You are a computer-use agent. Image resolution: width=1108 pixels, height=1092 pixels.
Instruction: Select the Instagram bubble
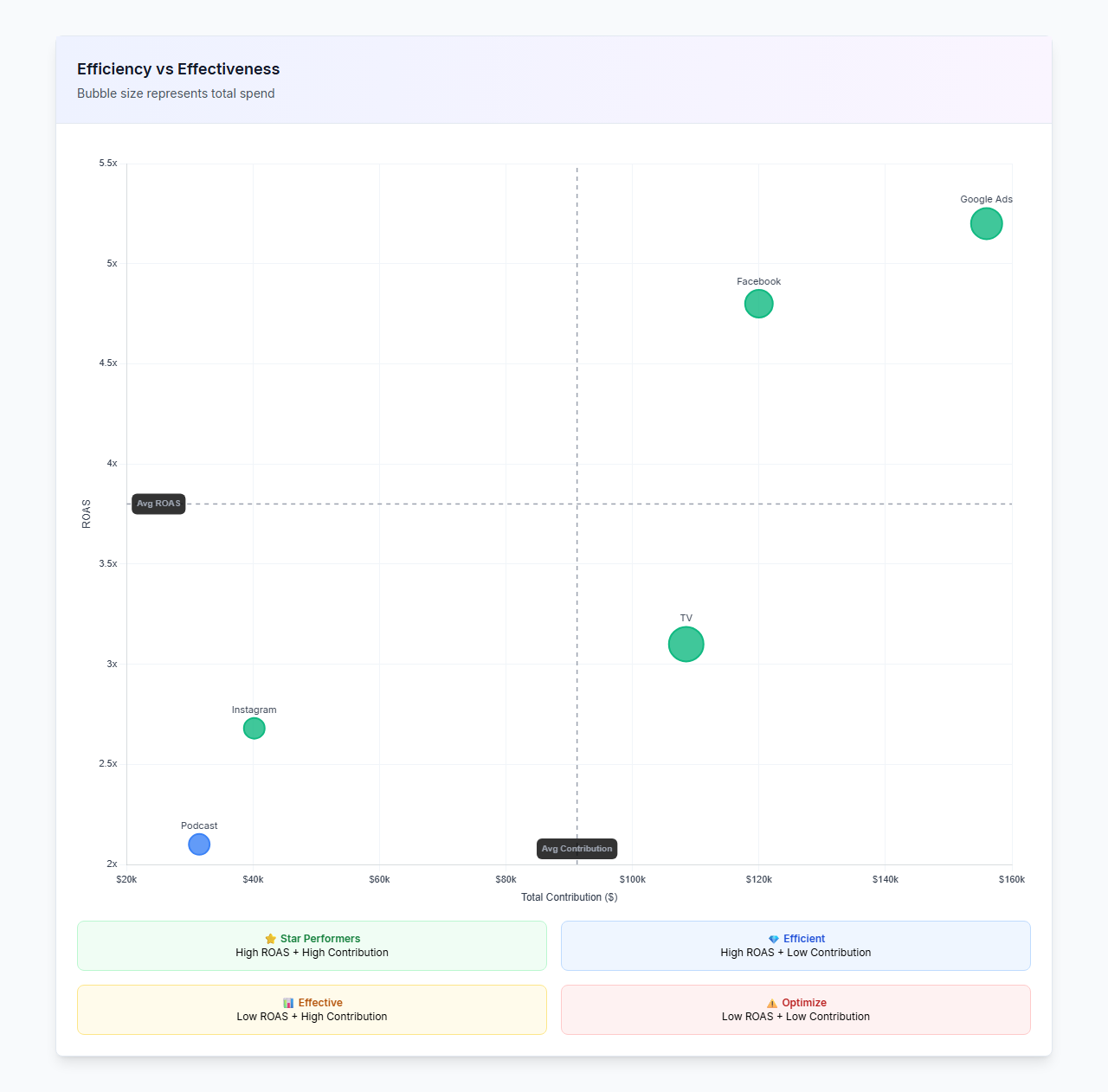(254, 729)
